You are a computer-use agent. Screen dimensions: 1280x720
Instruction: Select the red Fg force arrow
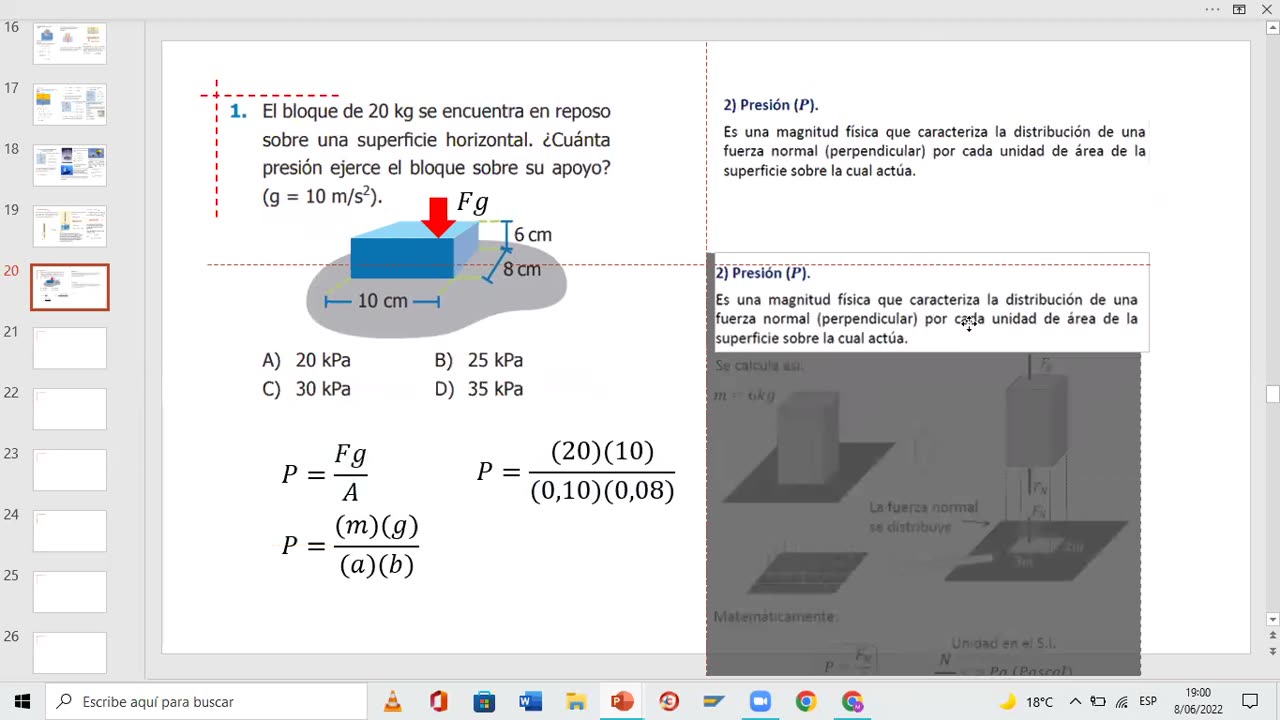pos(438,217)
